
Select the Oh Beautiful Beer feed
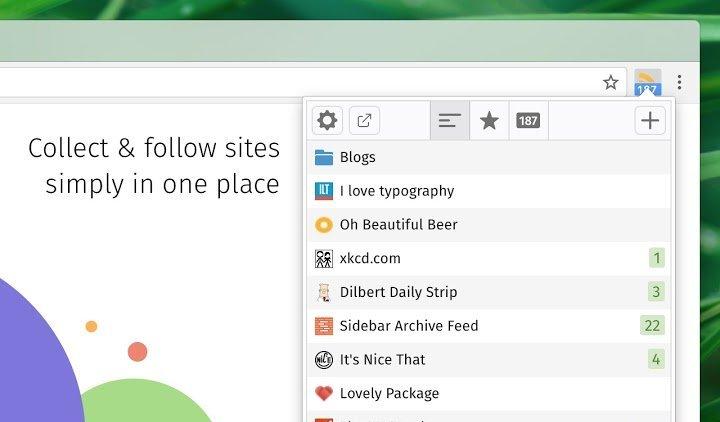point(489,225)
